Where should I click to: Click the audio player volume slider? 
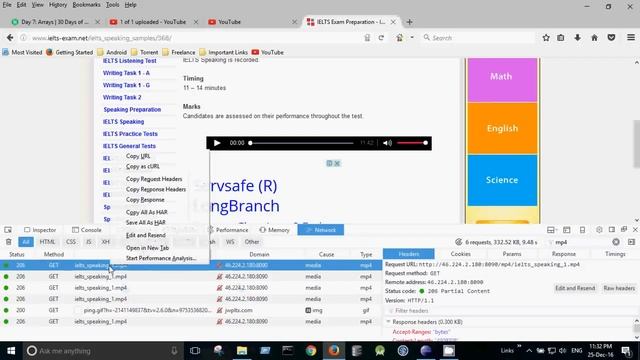click(x=412, y=143)
